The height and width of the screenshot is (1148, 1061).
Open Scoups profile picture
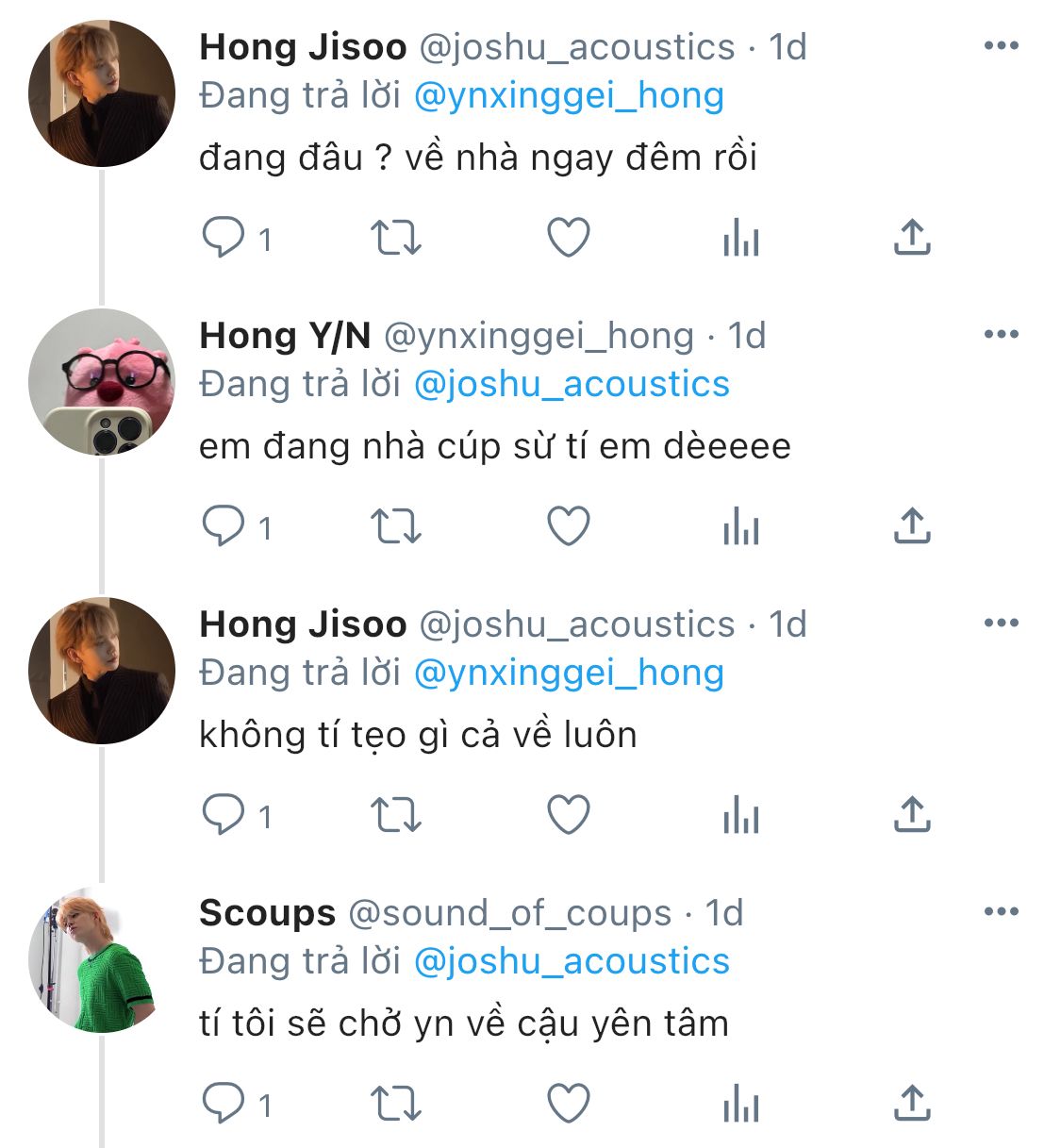coord(101,959)
